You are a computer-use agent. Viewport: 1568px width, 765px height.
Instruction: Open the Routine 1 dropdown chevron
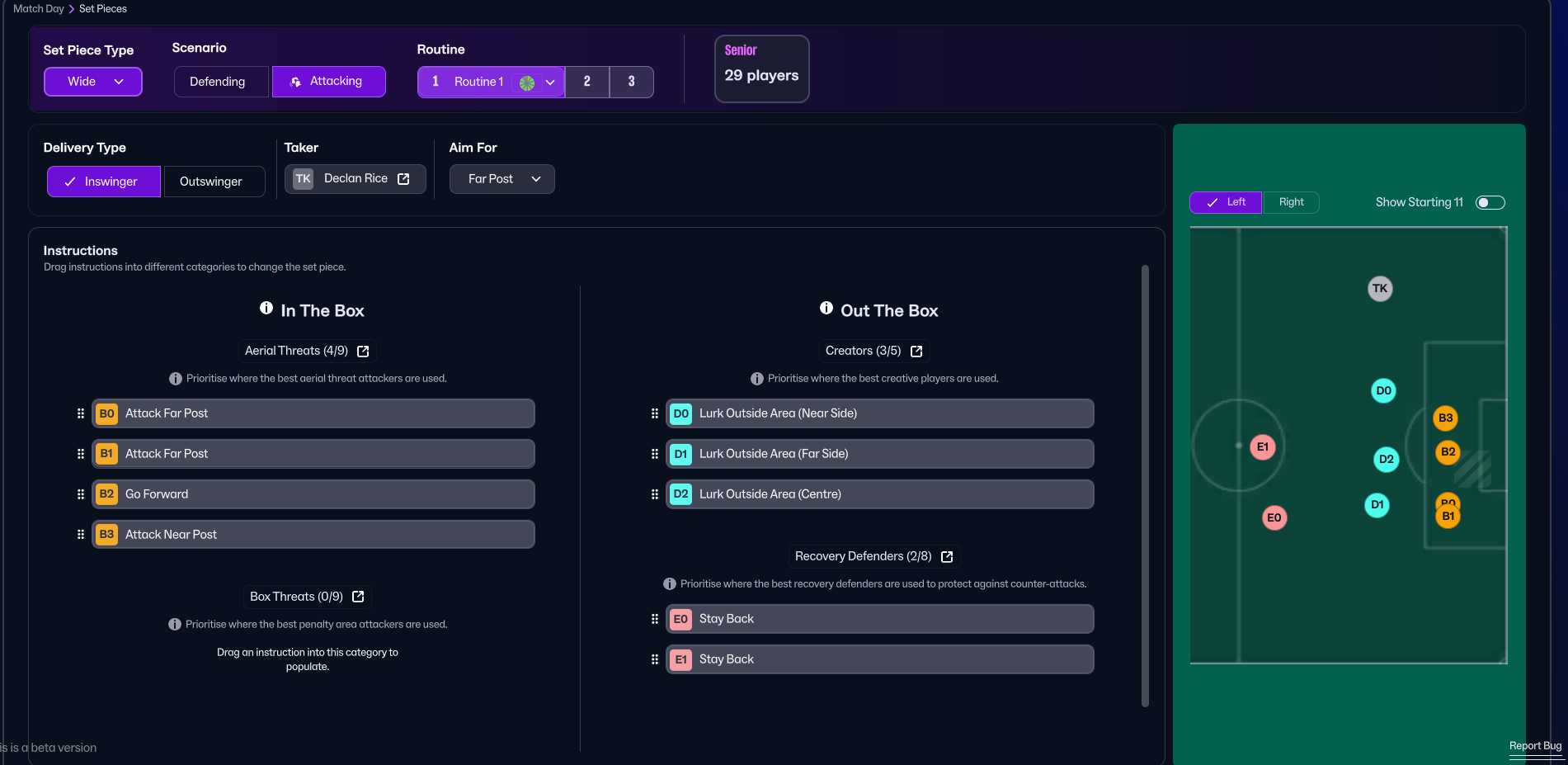point(550,83)
